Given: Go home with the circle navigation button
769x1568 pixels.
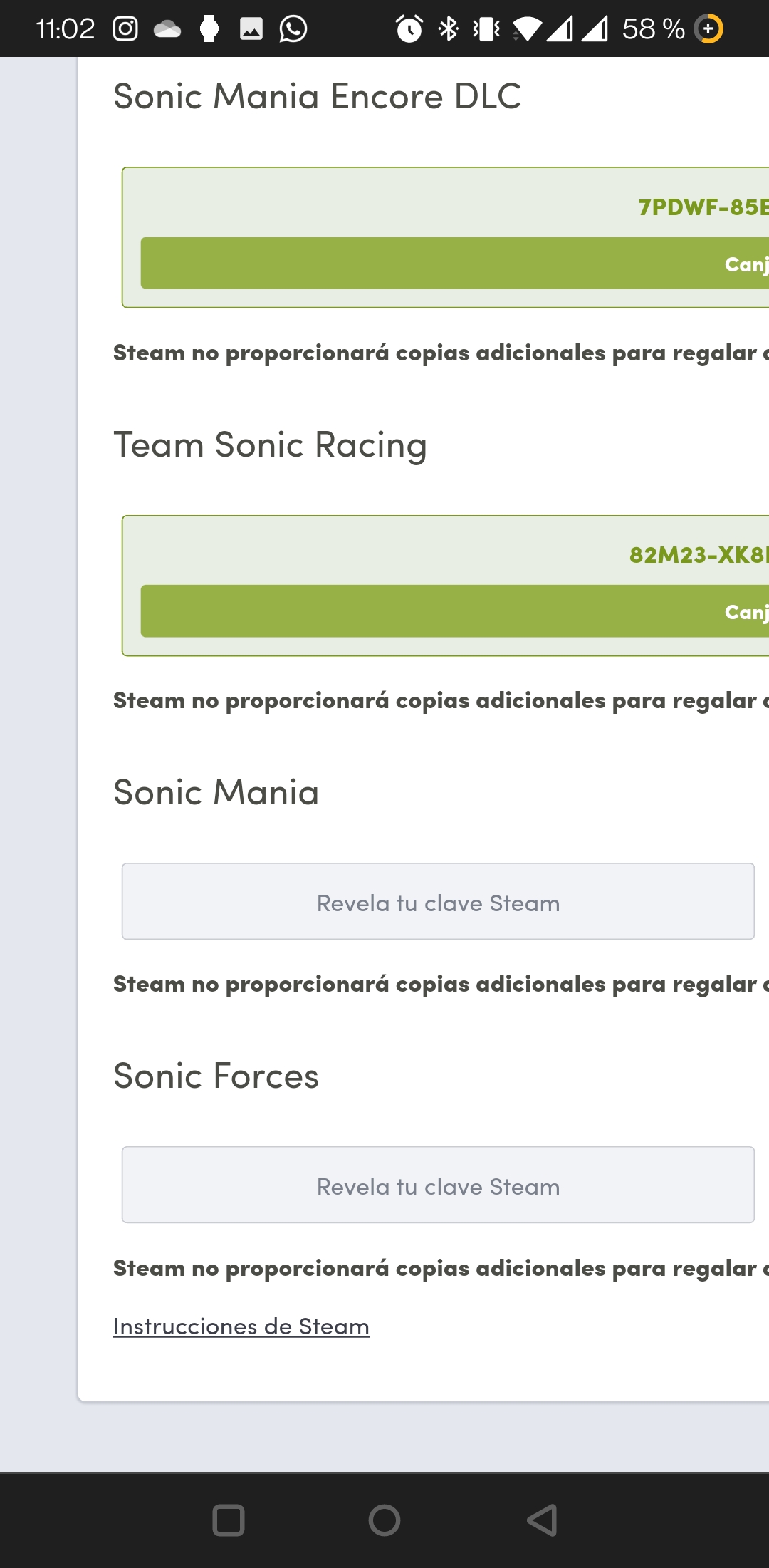Looking at the screenshot, I should click(384, 1520).
